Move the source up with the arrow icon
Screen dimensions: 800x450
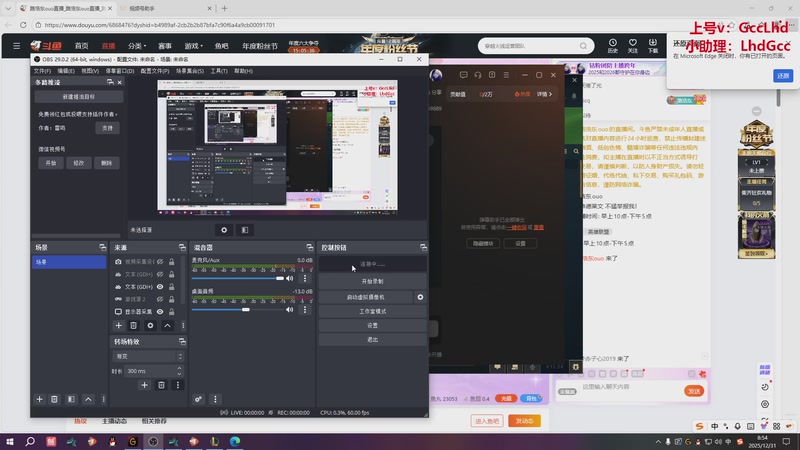(x=167, y=326)
